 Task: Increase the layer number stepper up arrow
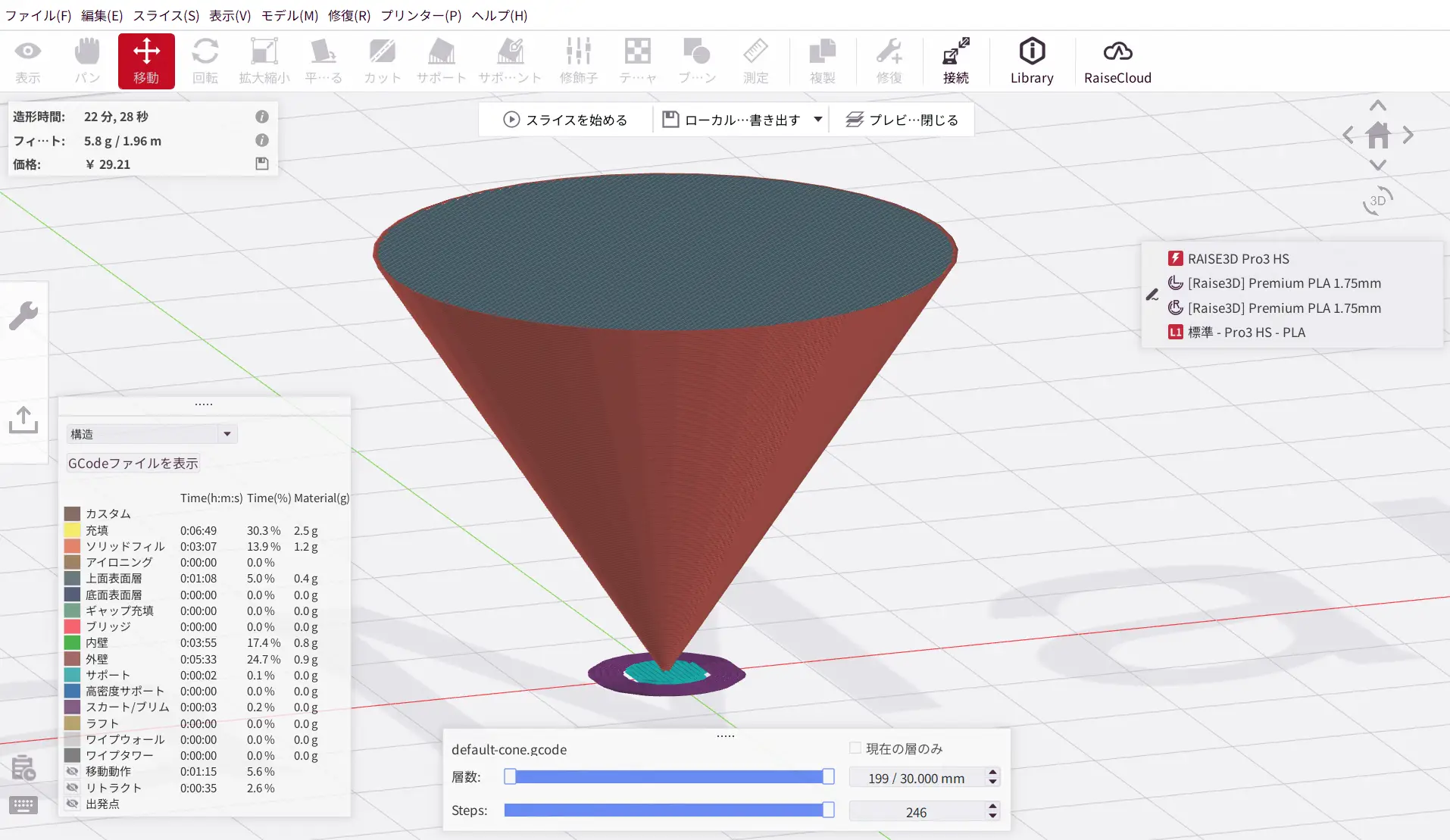(992, 773)
